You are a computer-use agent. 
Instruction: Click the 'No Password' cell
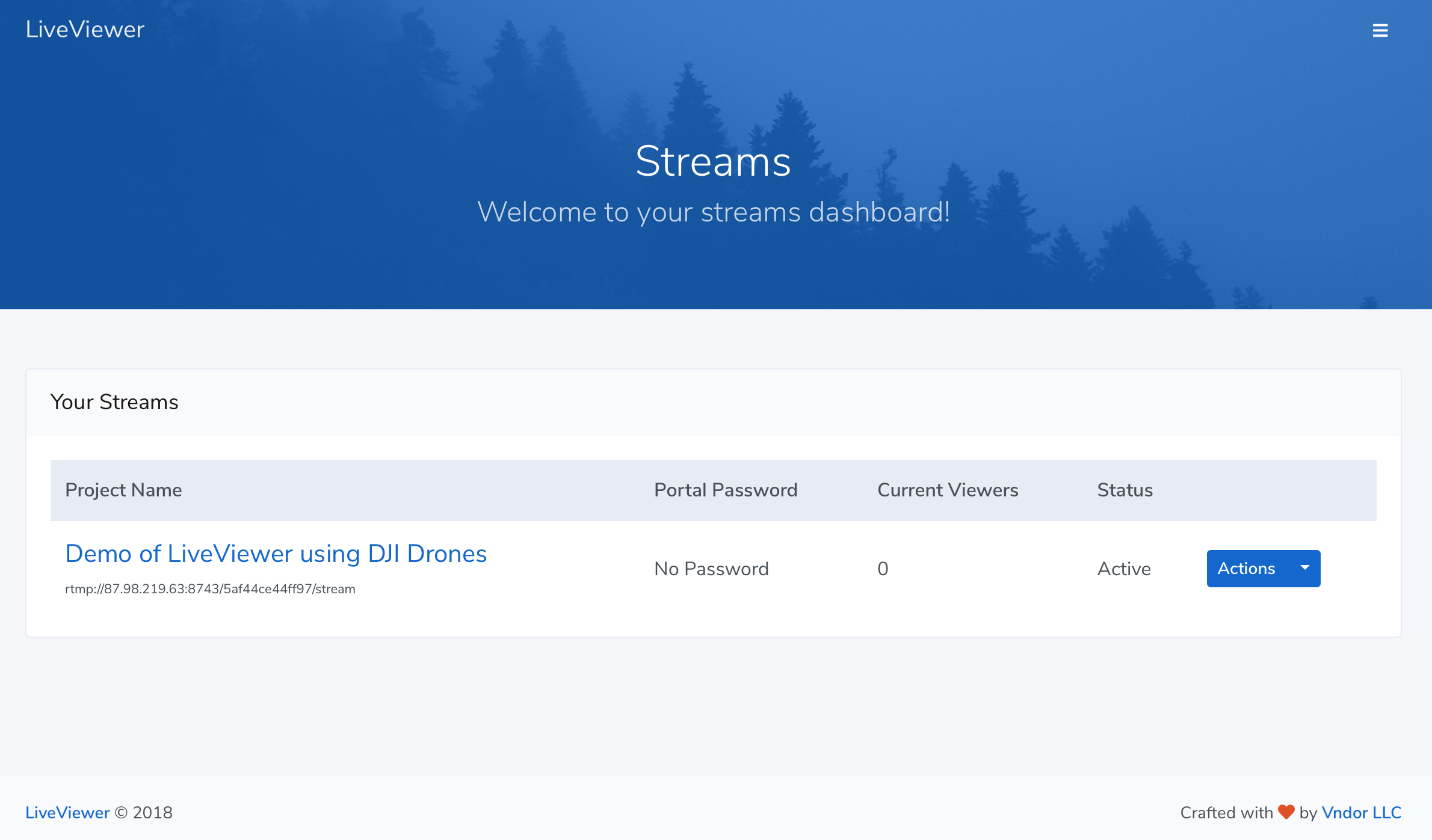click(x=711, y=568)
